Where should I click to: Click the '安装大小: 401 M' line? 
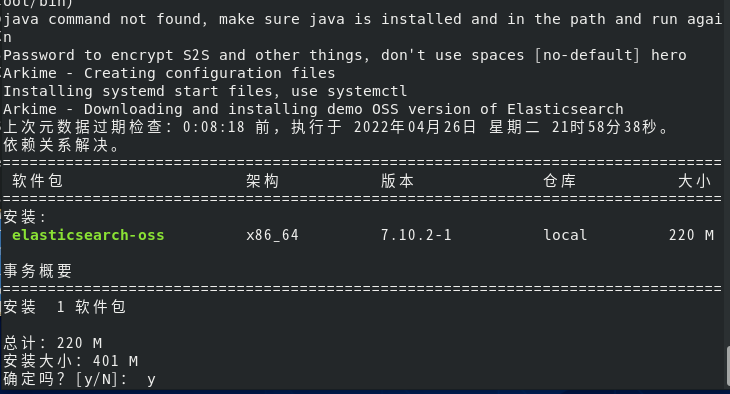[71, 361]
